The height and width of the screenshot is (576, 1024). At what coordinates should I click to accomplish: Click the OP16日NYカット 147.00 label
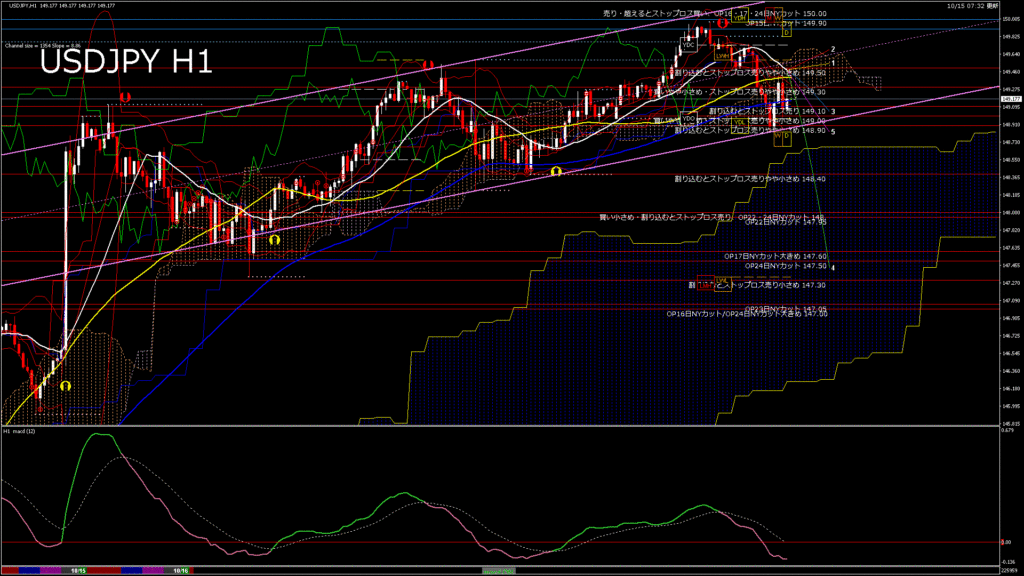point(746,314)
